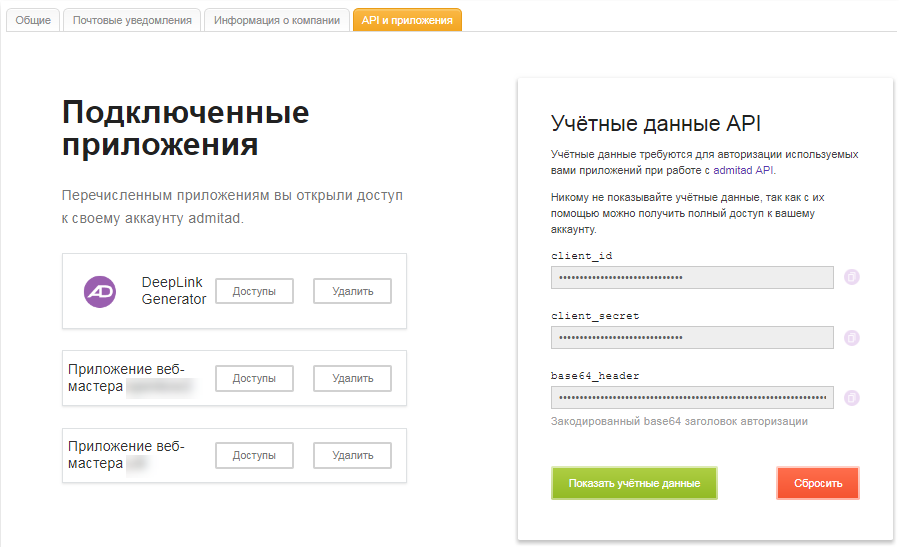This screenshot has height=547, width=899.
Task: Open Доступы for the first Приложение веб-мастера
Action: (254, 378)
